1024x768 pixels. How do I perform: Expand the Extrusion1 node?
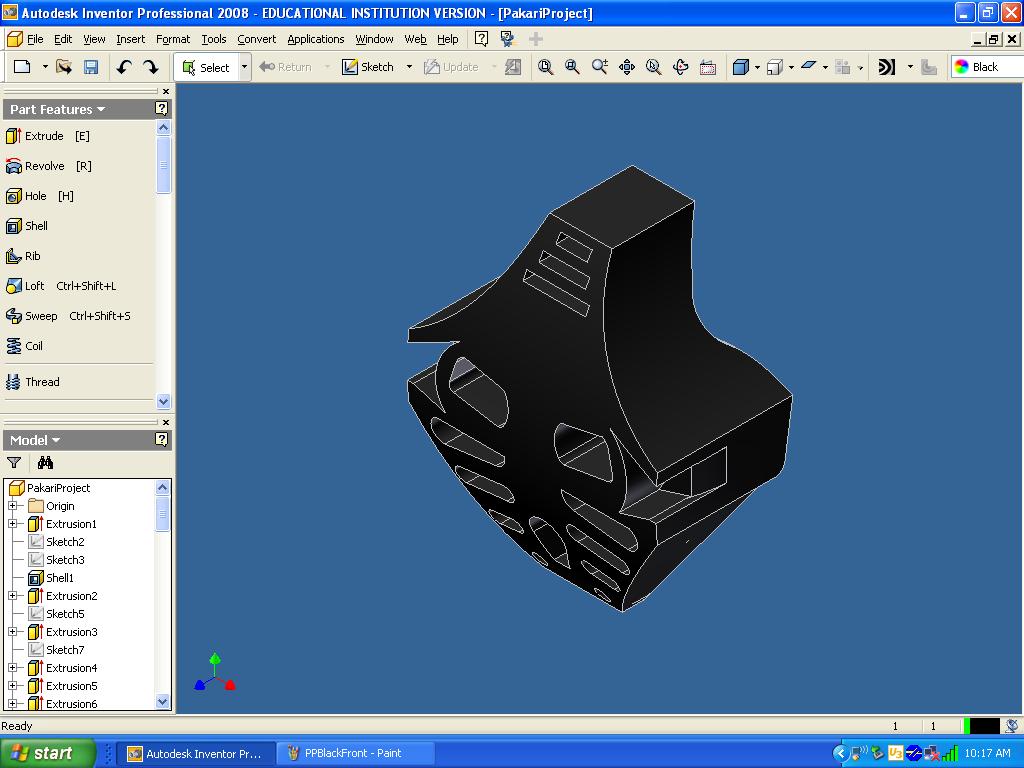click(x=13, y=524)
